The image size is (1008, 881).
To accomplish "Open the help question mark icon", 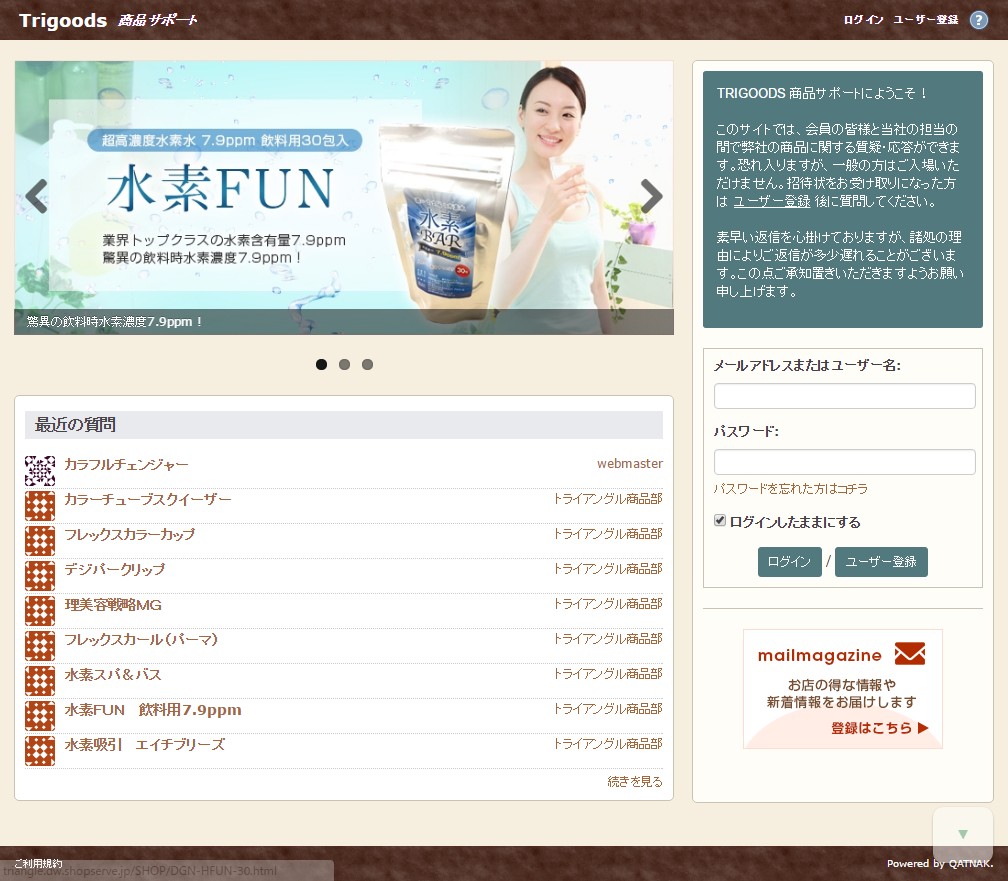I will 978,20.
